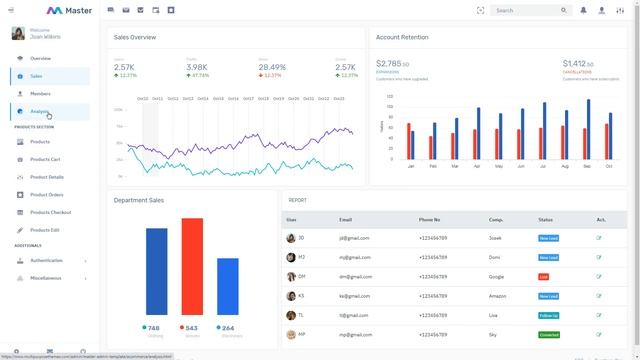Click the Email column header
Image resolution: width=640 pixels, height=360 pixels.
point(345,220)
